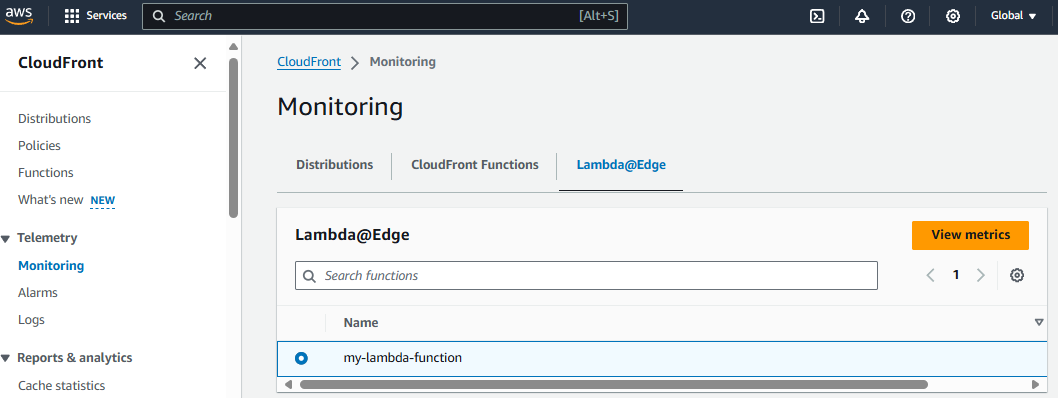The image size is (1058, 398).
Task: Open the help question mark icon
Action: point(908,16)
